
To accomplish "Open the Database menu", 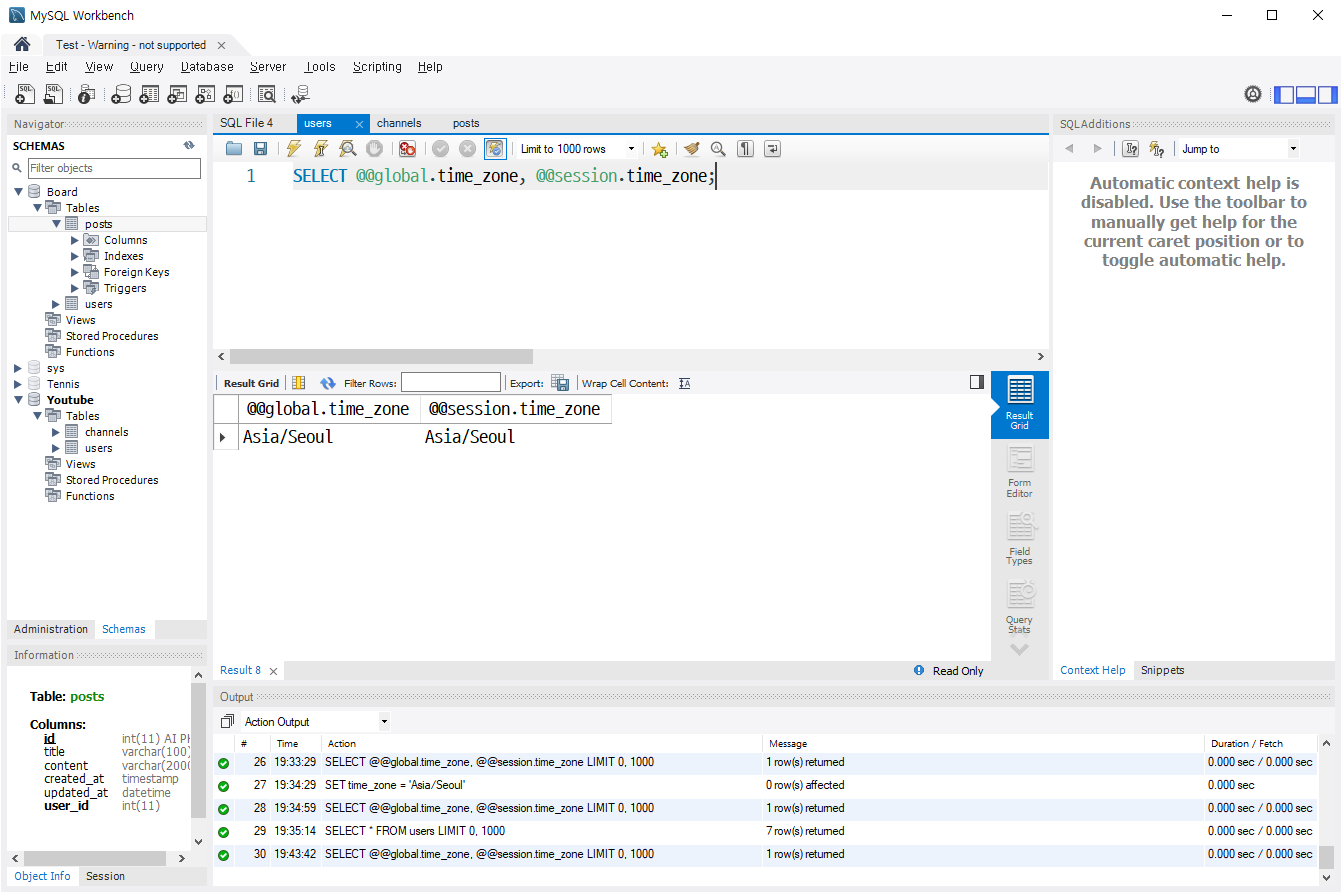I will pos(207,67).
